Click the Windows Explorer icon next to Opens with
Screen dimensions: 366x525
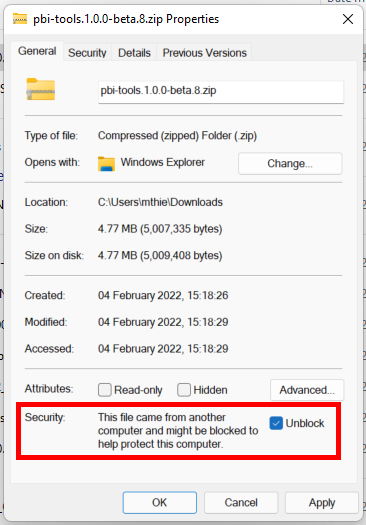click(x=106, y=164)
